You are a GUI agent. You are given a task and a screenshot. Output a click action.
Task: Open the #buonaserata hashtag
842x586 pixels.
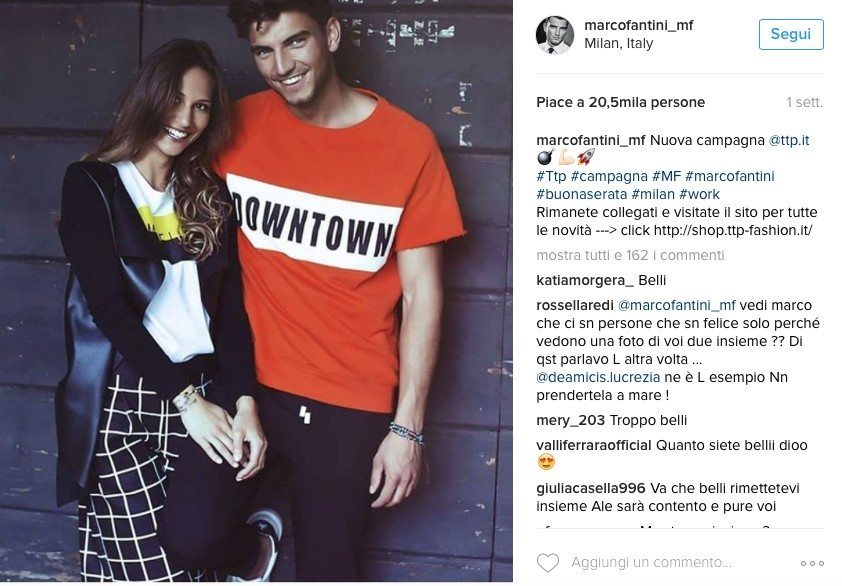point(582,194)
